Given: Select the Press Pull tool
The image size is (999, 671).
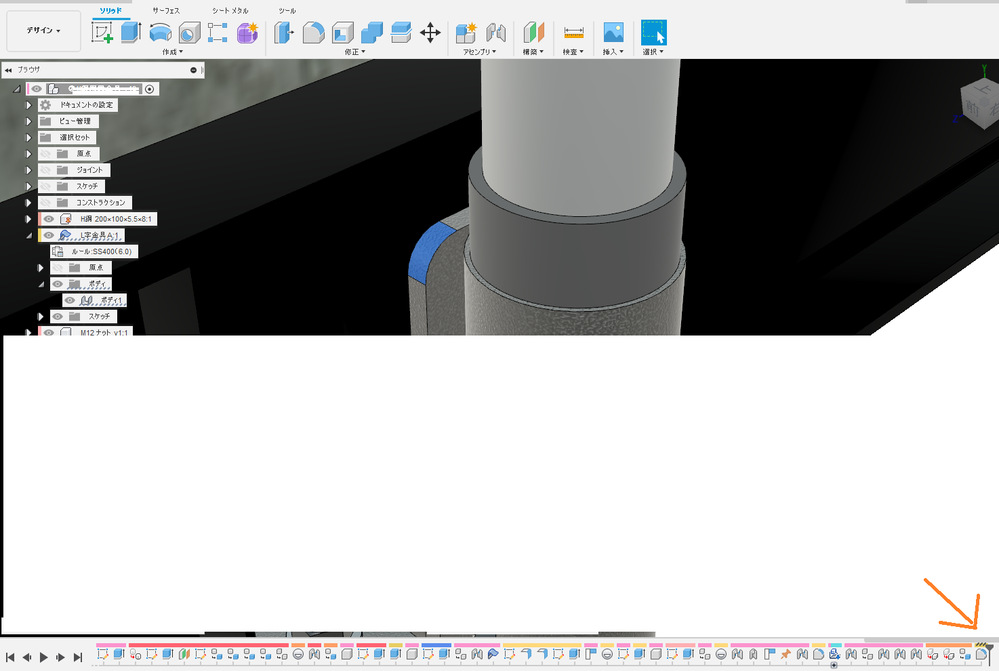Looking at the screenshot, I should 284,32.
